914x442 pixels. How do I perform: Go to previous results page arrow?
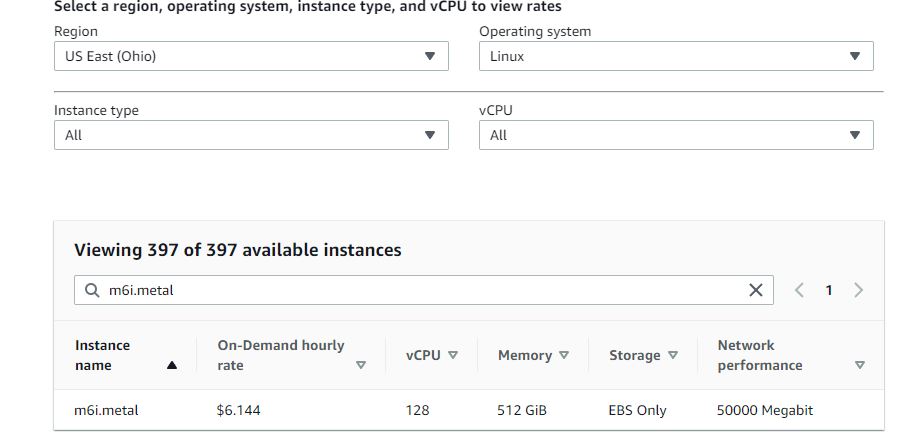point(799,290)
